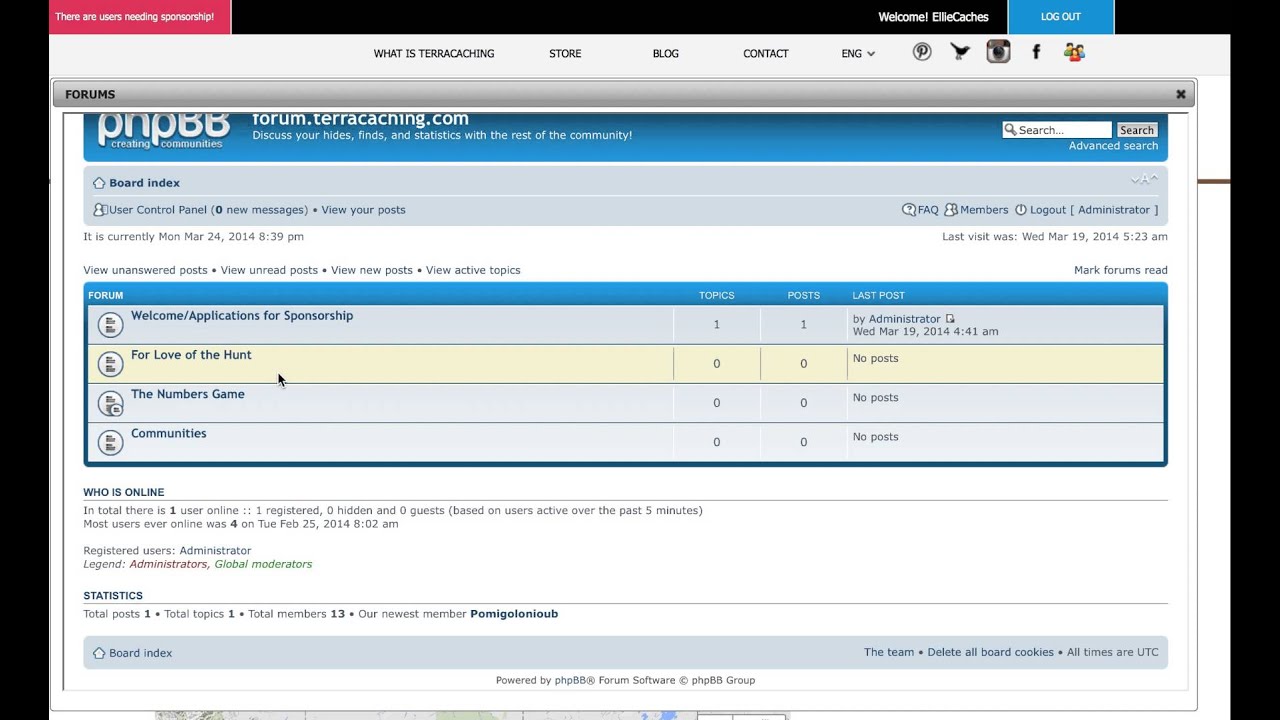Screen dimensions: 1280x720
Task: Open last post author Administrator link
Action: (x=905, y=319)
